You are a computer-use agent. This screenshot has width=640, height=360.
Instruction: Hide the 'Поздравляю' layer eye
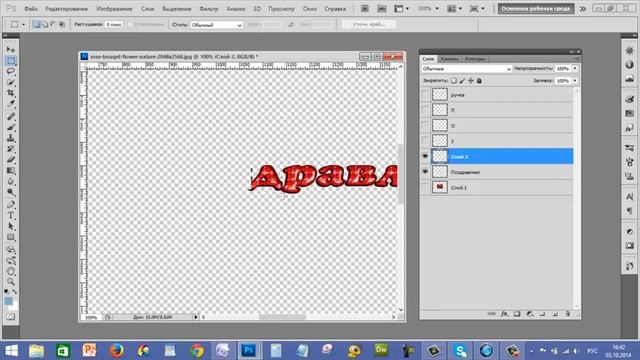(425, 172)
